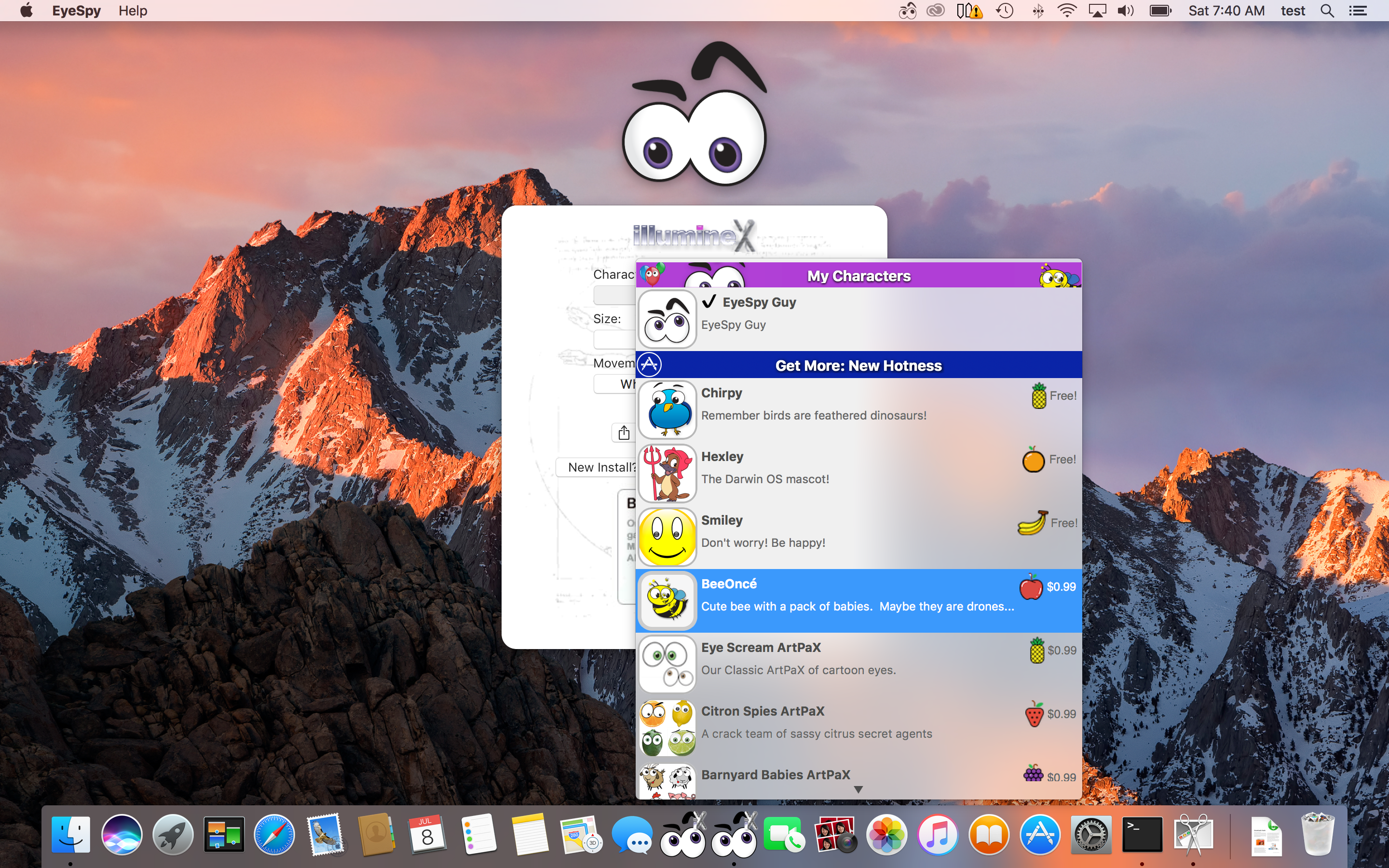Image resolution: width=1389 pixels, height=868 pixels.
Task: Open the Eye Scream ArtPaX icon
Action: tap(667, 664)
